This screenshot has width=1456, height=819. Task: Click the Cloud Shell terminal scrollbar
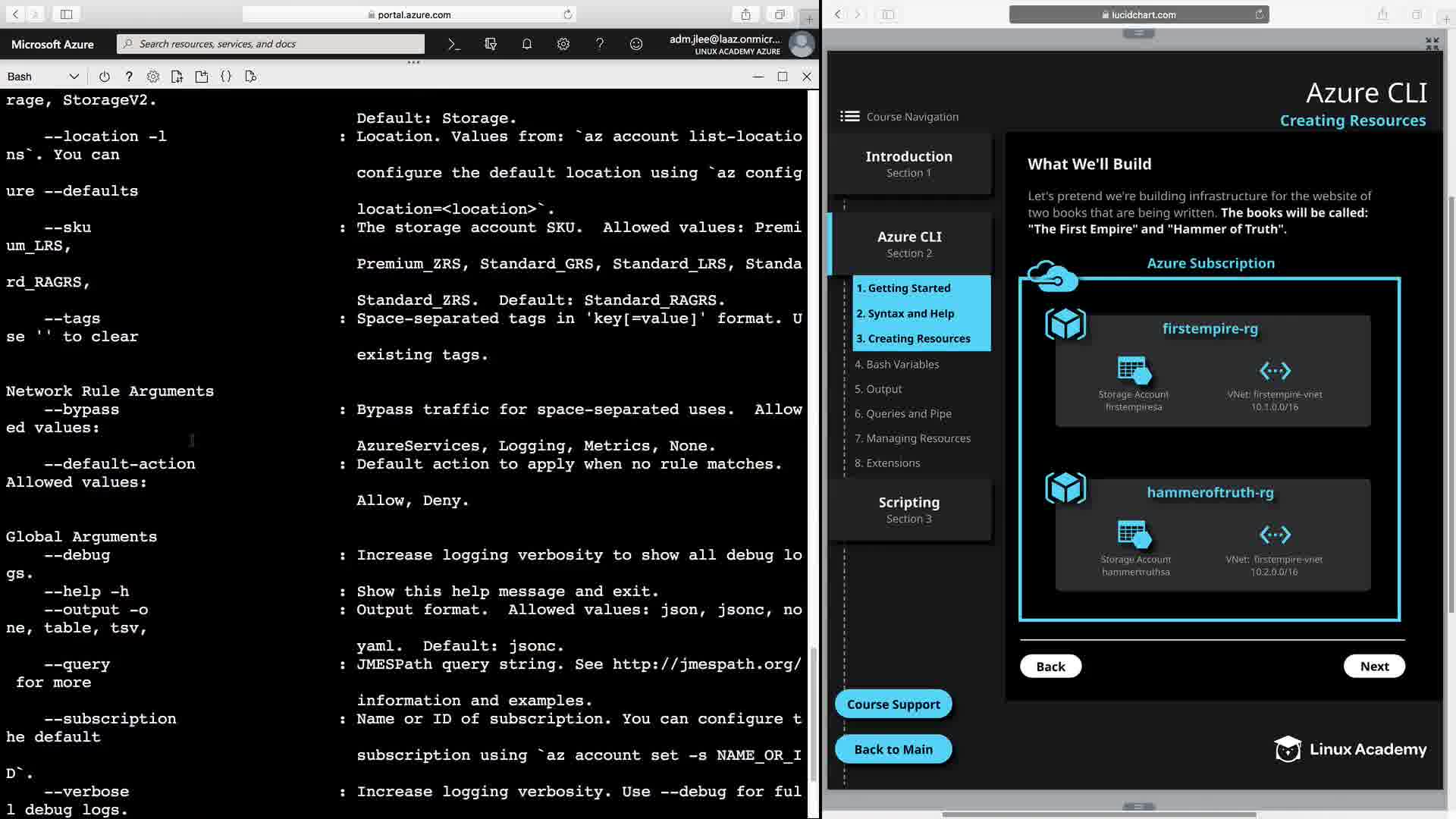pos(814,713)
